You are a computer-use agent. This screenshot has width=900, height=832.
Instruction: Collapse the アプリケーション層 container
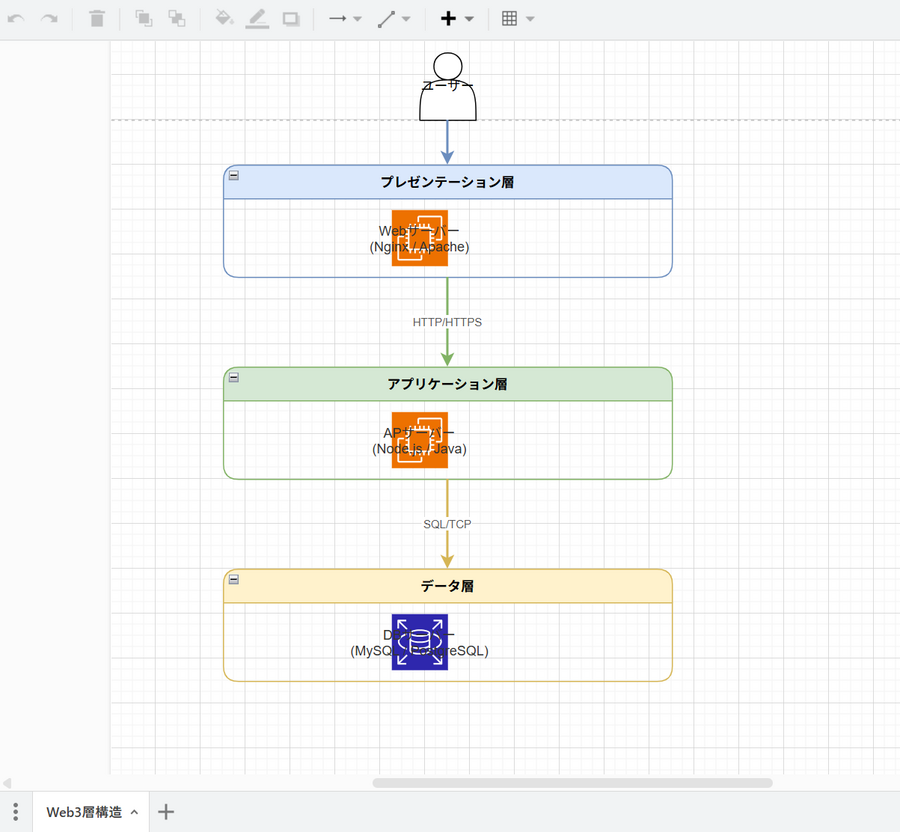click(234, 377)
